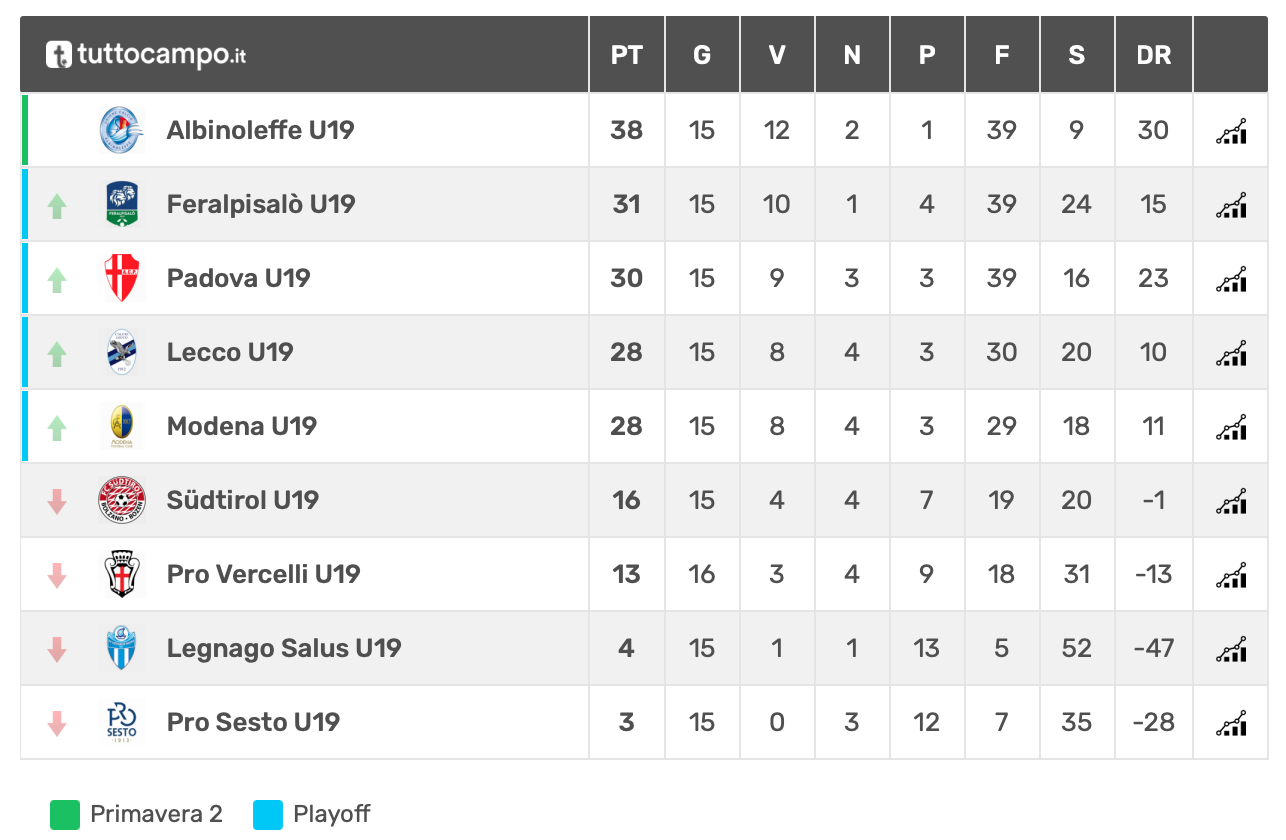
Task: Open trend chart icon for Albinoleffe U19
Action: pyautogui.click(x=1231, y=131)
